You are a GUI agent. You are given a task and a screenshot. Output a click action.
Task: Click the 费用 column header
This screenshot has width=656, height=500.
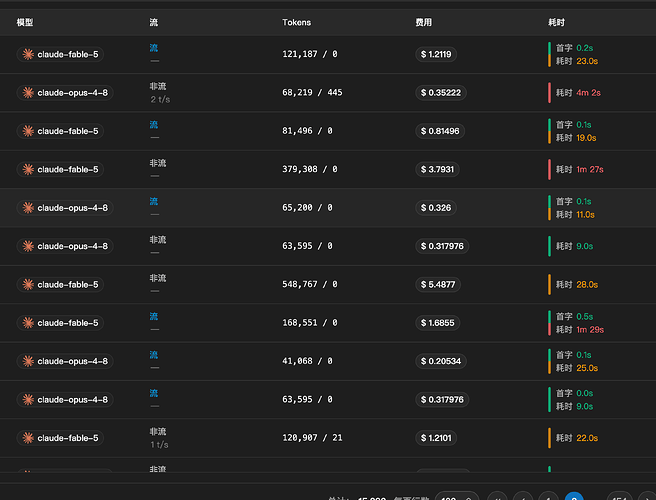[423, 22]
